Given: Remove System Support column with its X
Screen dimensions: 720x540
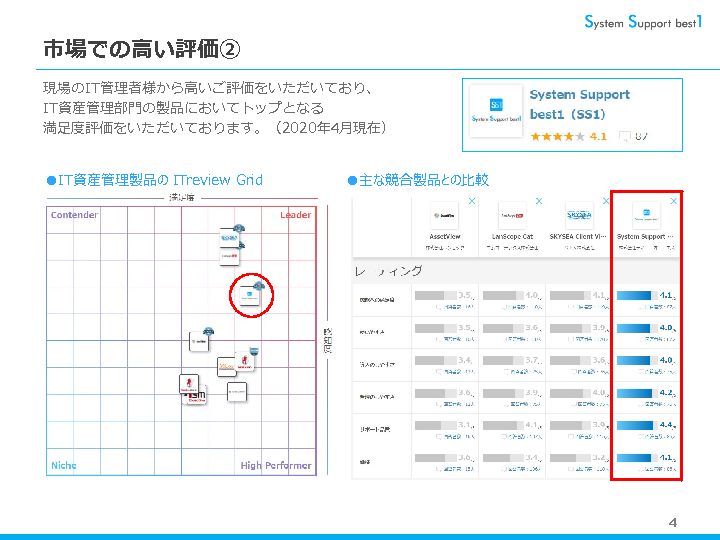Looking at the screenshot, I should point(674,201).
